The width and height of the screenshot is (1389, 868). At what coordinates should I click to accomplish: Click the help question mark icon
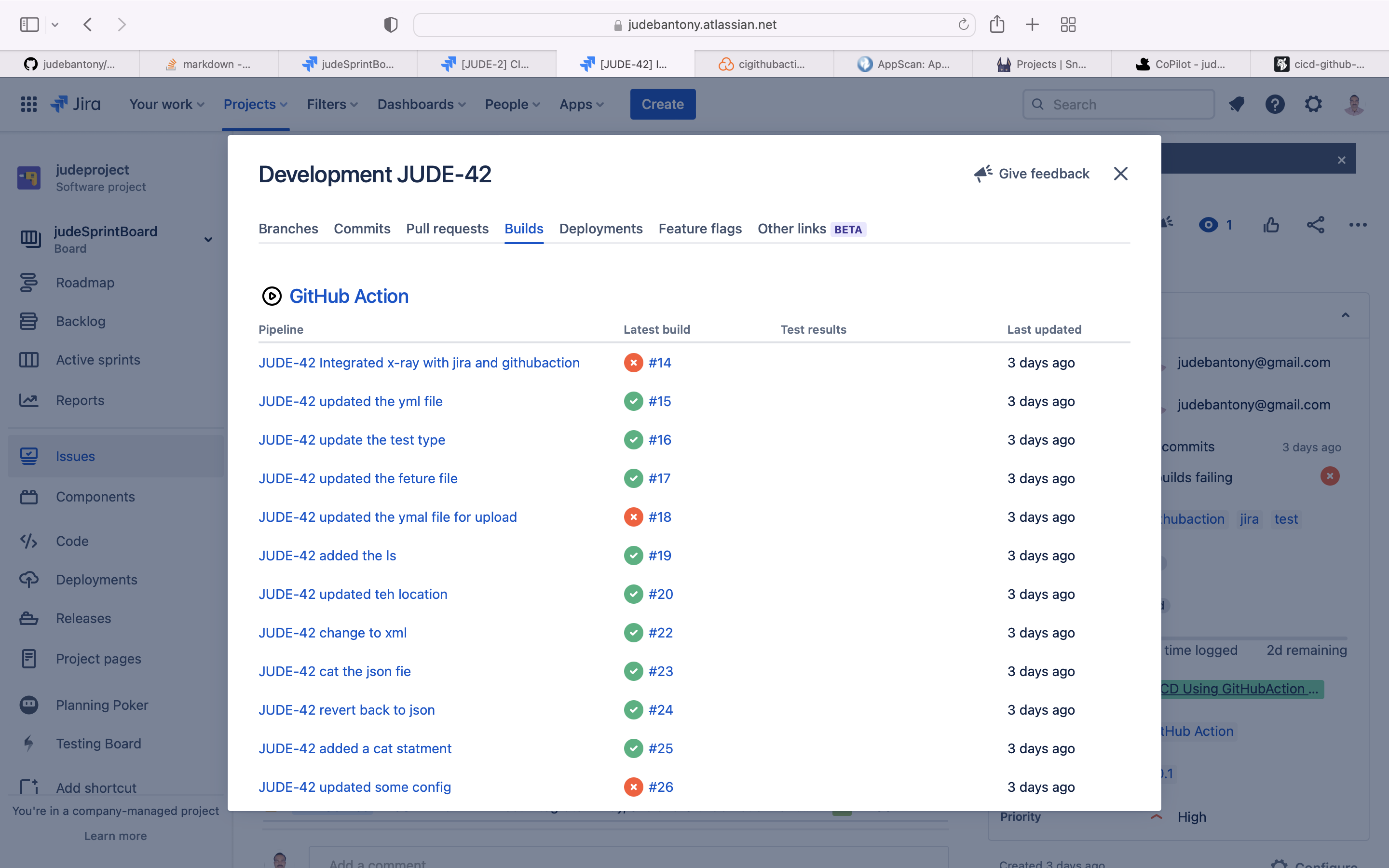[x=1275, y=104]
